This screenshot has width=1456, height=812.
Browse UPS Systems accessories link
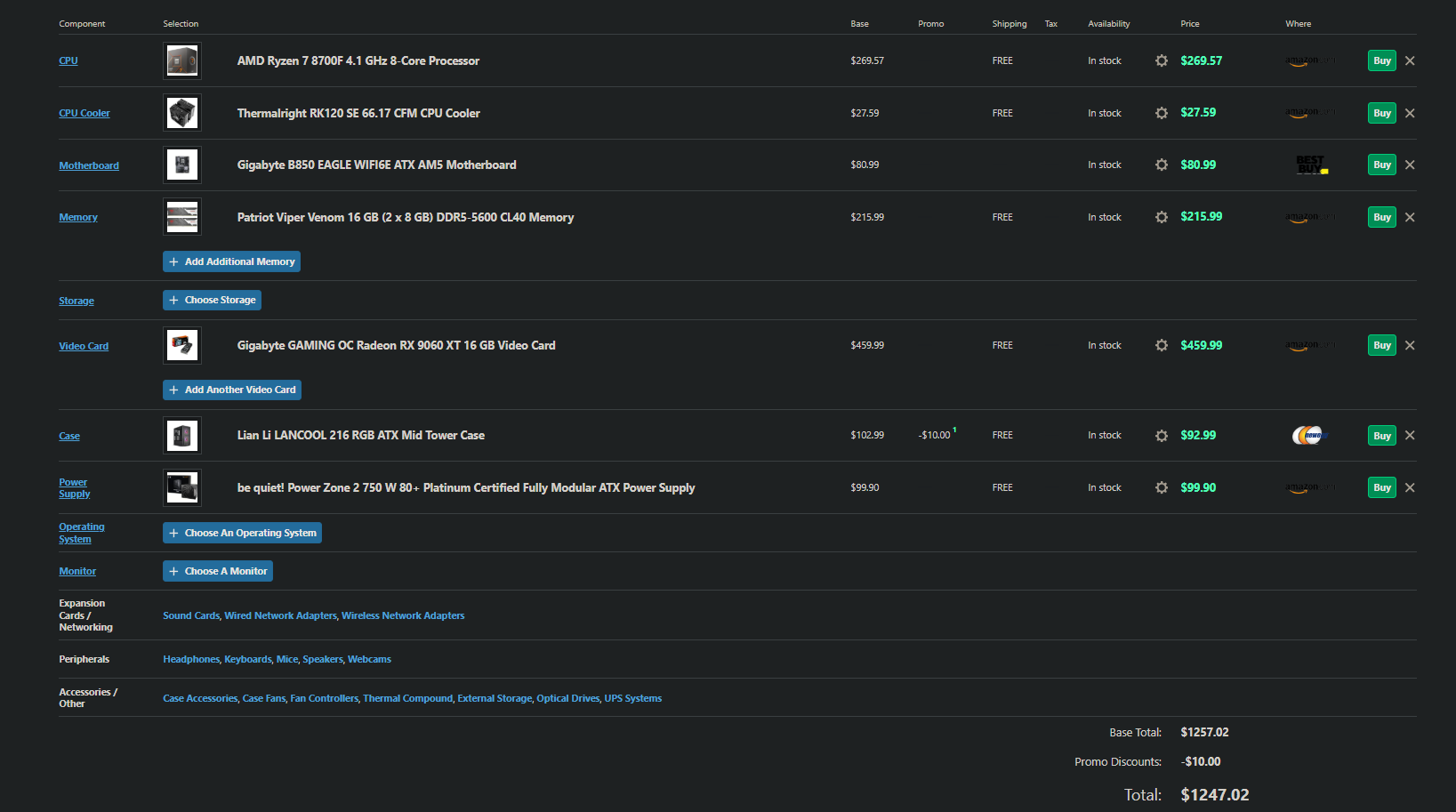click(x=633, y=698)
